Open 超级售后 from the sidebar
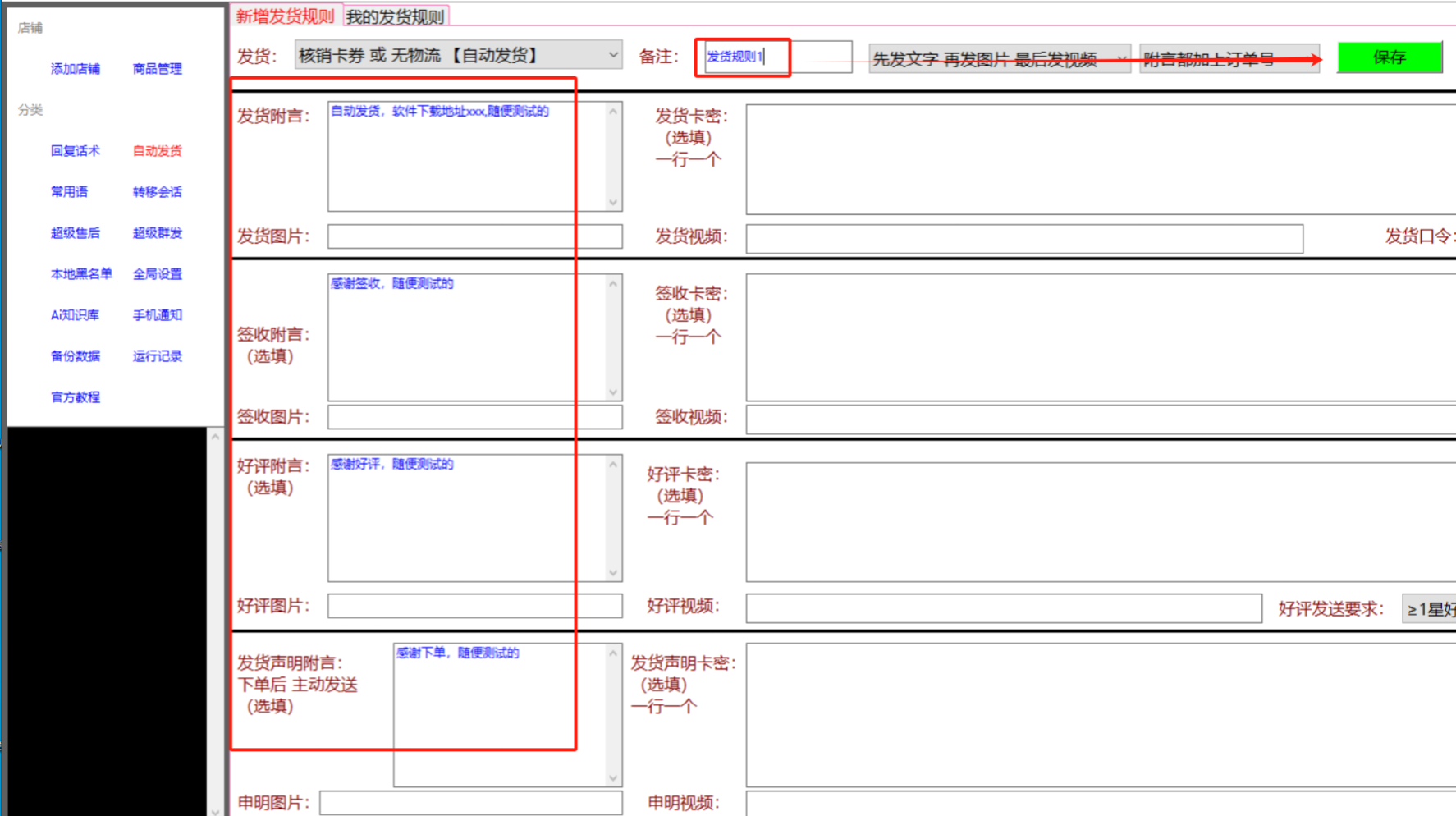 tap(76, 233)
